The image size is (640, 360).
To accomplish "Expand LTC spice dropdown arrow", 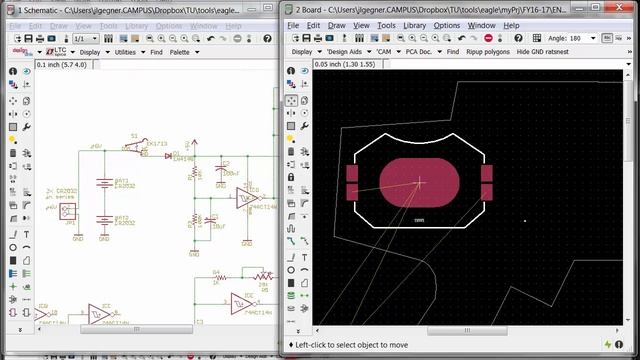I will [73, 52].
